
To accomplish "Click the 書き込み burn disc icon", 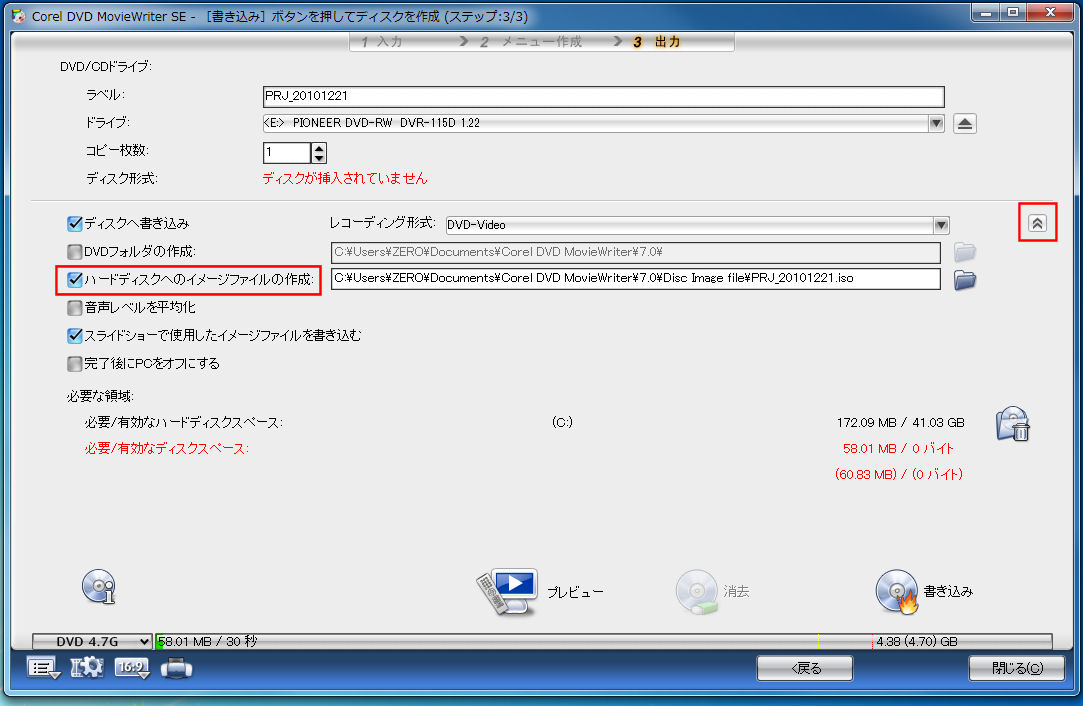I will pyautogui.click(x=897, y=591).
